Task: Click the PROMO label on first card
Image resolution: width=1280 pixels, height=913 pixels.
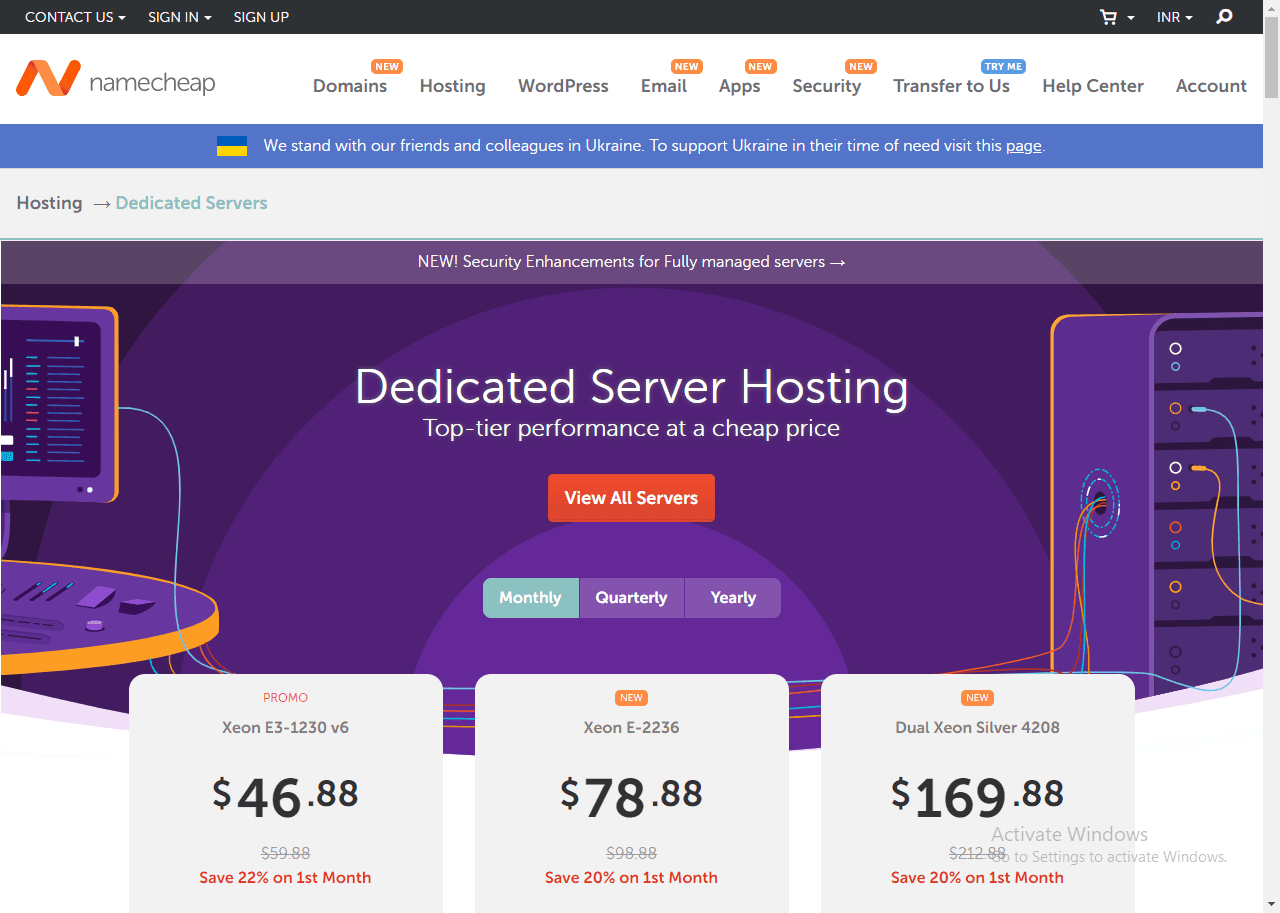Action: [286, 698]
